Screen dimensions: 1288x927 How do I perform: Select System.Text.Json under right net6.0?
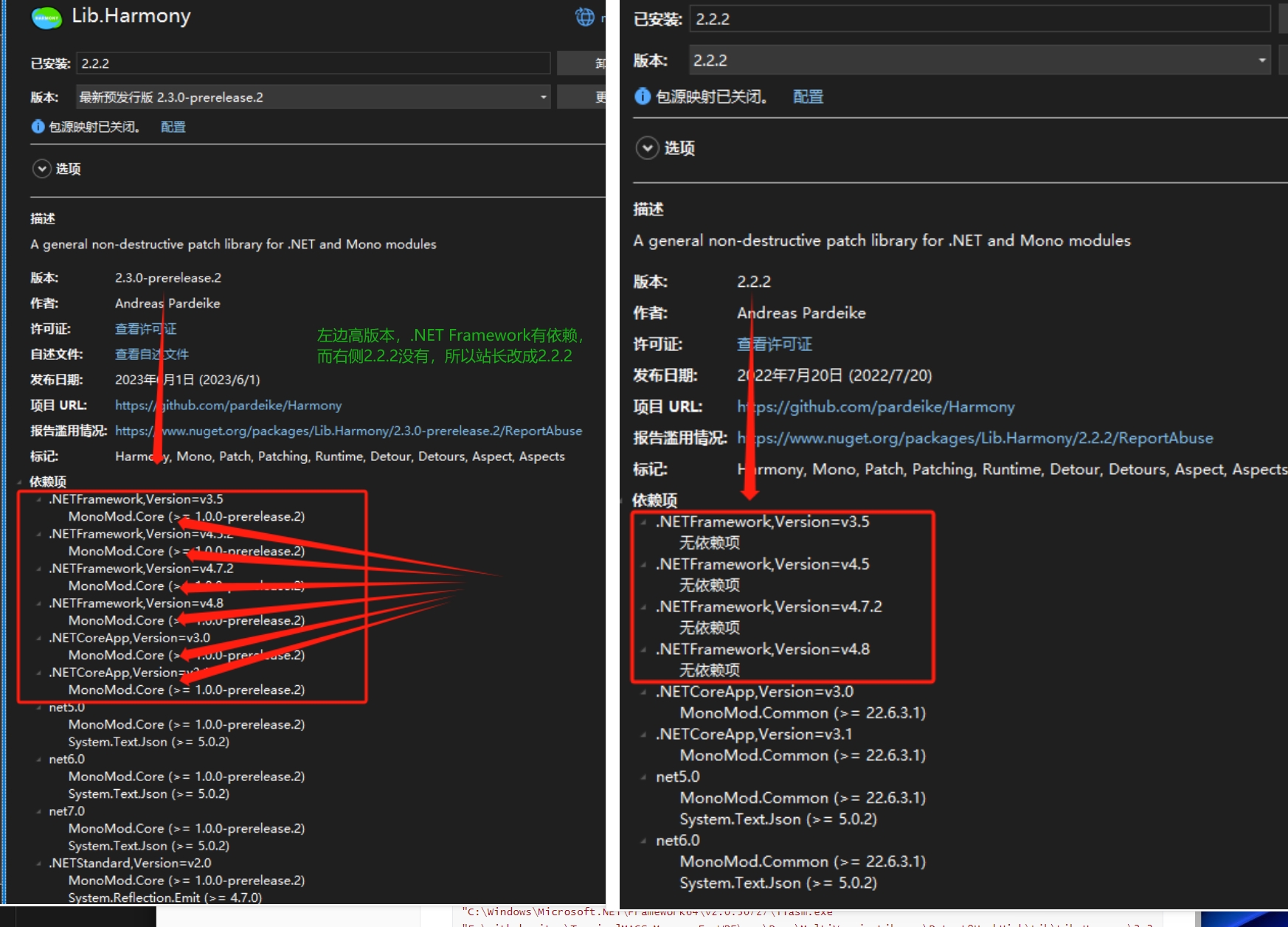(778, 883)
